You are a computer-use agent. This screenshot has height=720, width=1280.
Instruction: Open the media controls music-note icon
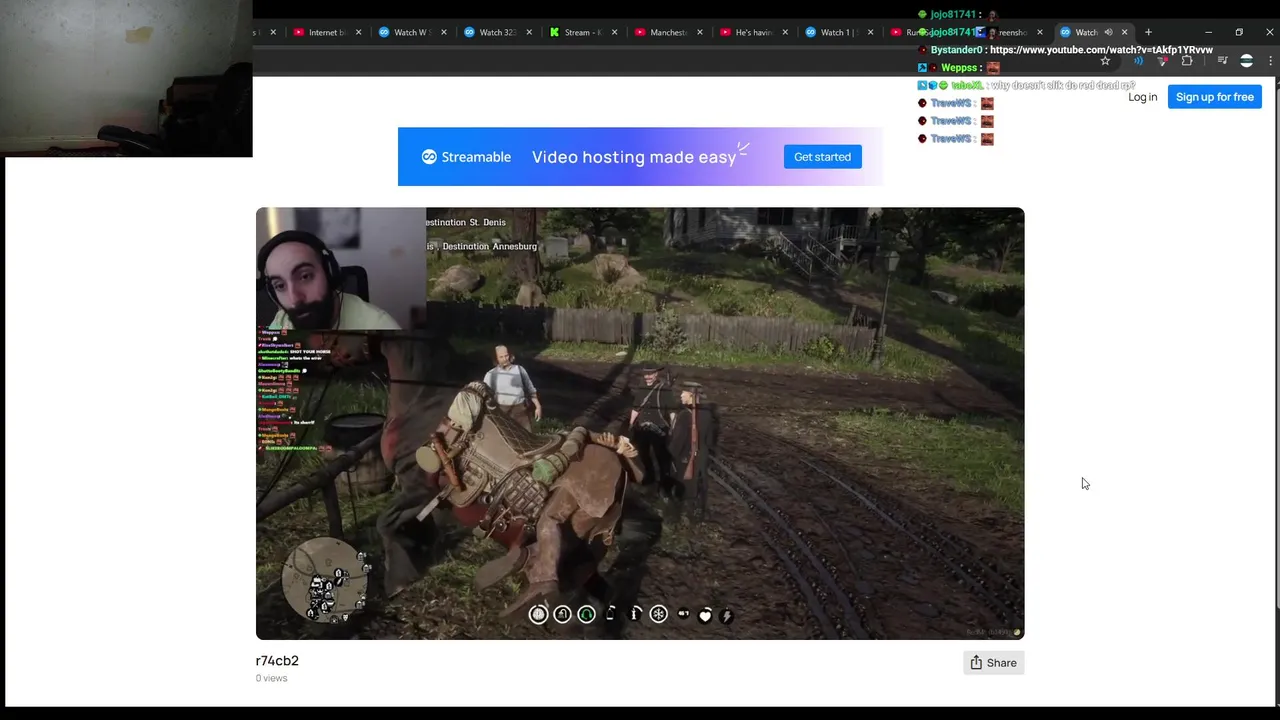1222,61
